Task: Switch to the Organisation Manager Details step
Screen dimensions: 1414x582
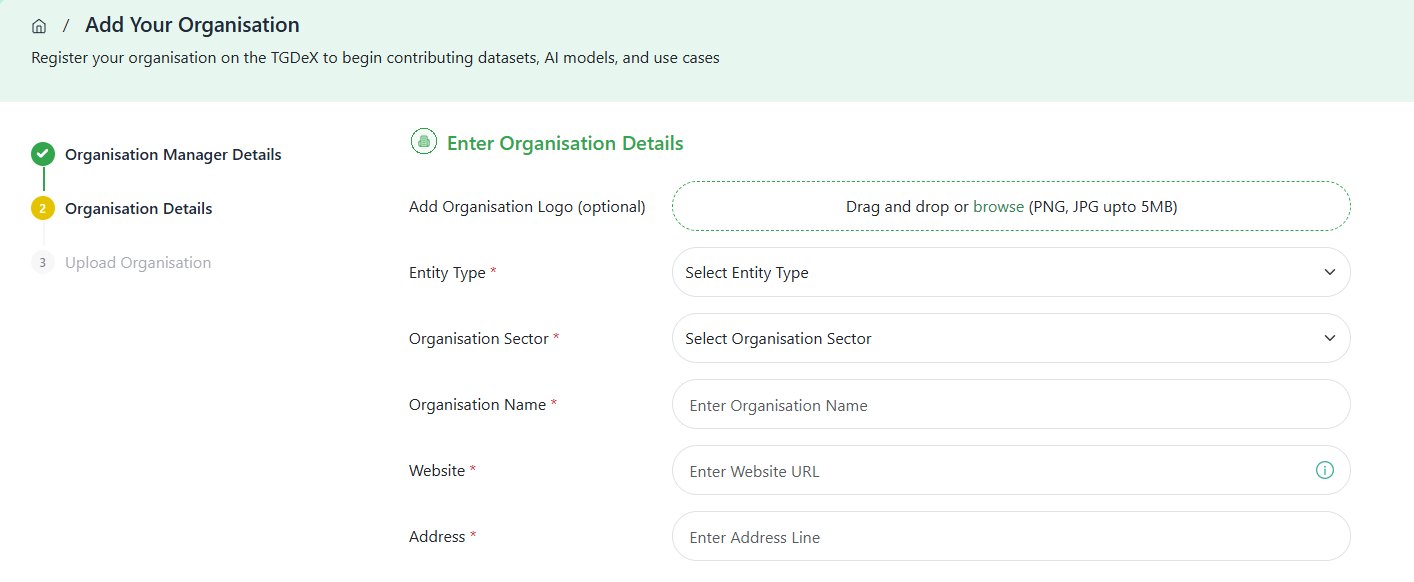Action: click(173, 154)
